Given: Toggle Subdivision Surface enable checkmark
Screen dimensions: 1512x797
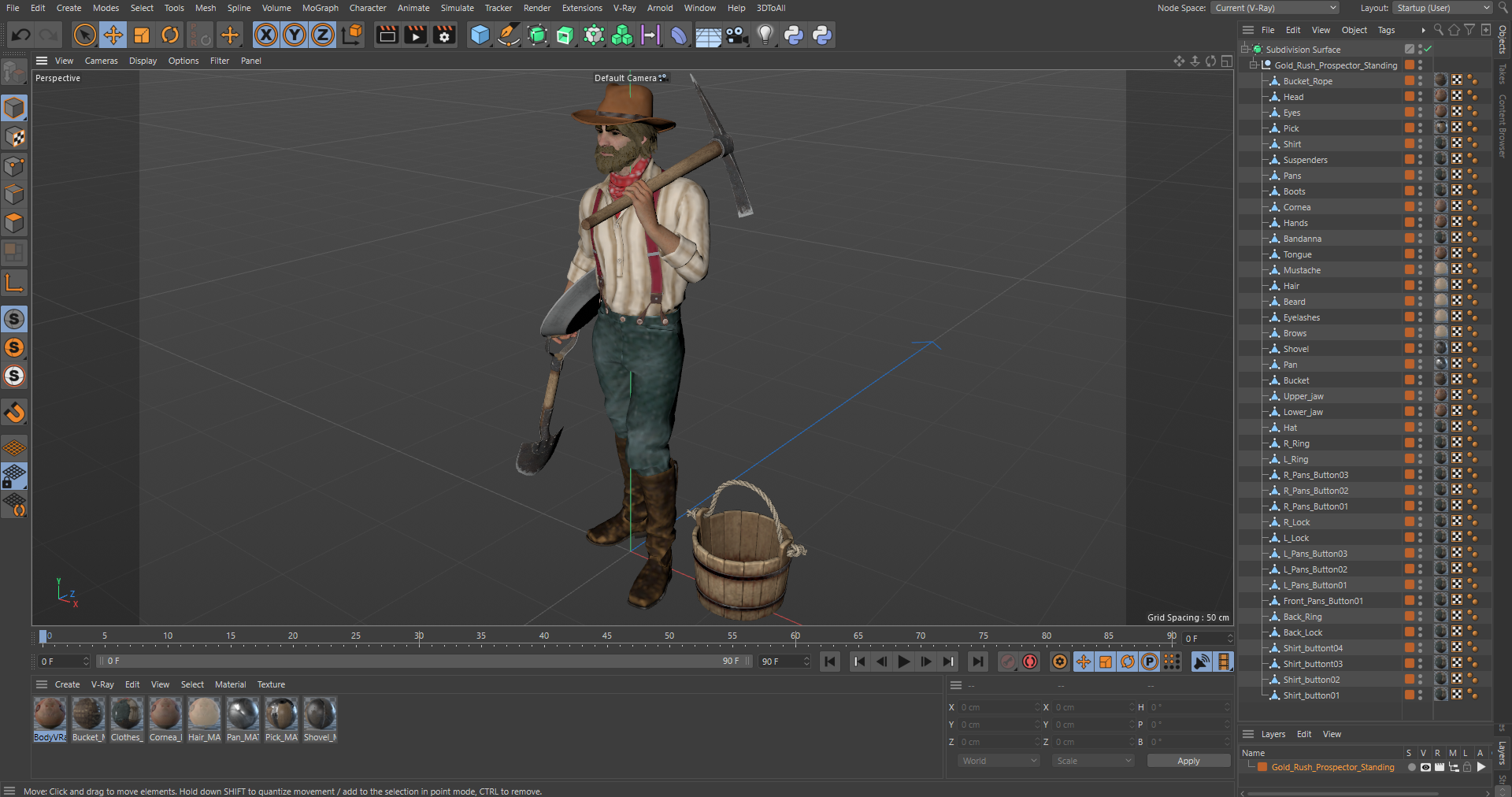Looking at the screenshot, I should click(1427, 49).
